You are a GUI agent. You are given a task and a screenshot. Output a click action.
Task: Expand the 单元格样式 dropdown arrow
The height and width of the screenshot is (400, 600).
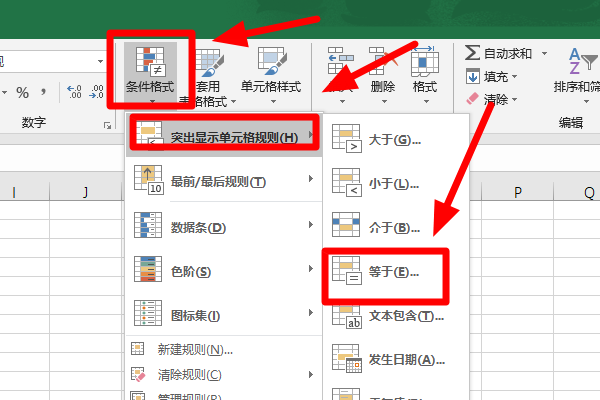click(x=273, y=101)
